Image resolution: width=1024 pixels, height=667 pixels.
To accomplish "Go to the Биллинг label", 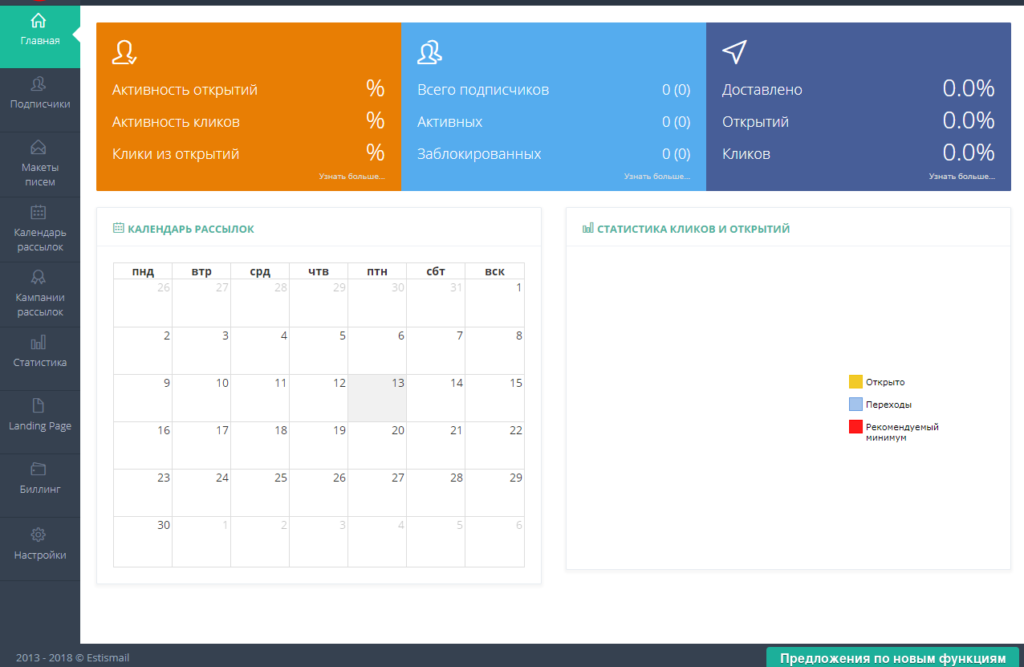I will 40,489.
